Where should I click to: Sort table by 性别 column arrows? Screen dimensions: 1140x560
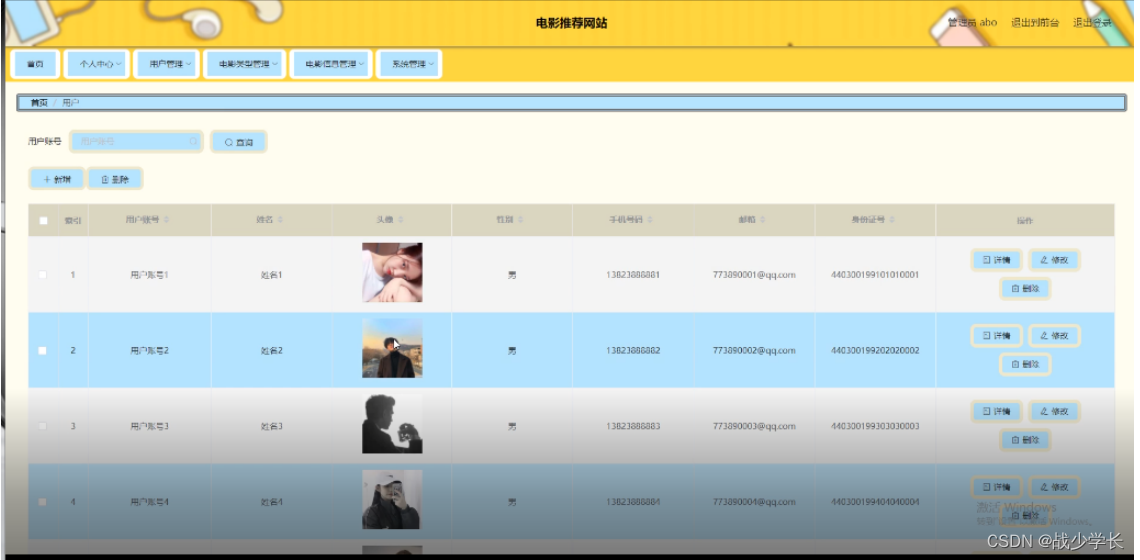[521, 220]
